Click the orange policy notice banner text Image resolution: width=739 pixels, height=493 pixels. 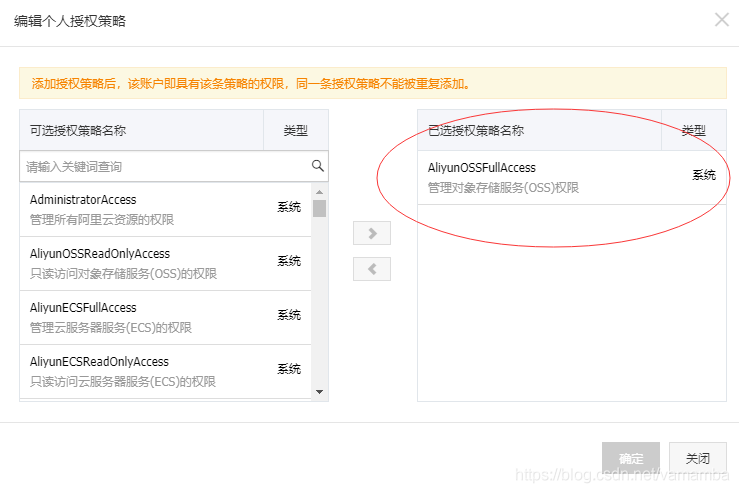[250, 84]
